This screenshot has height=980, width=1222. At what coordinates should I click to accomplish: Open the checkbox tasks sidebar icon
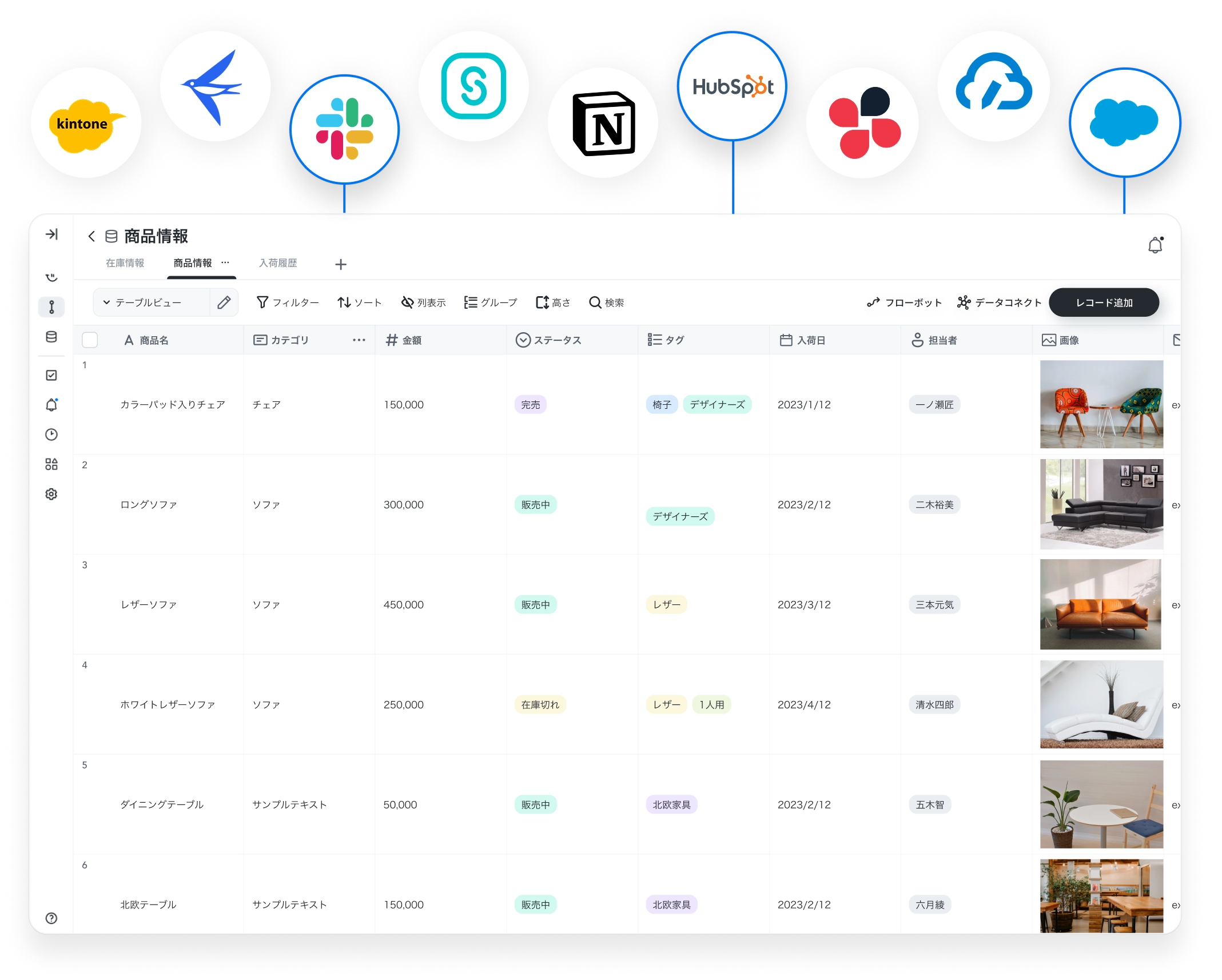pos(51,375)
